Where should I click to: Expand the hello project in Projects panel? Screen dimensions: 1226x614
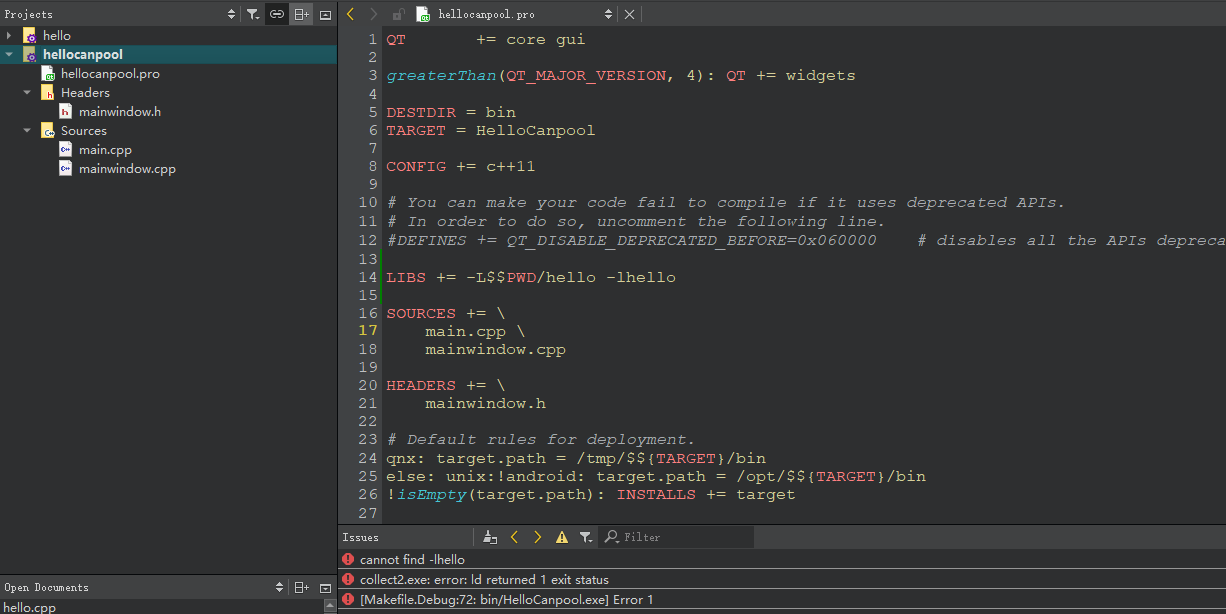point(9,35)
